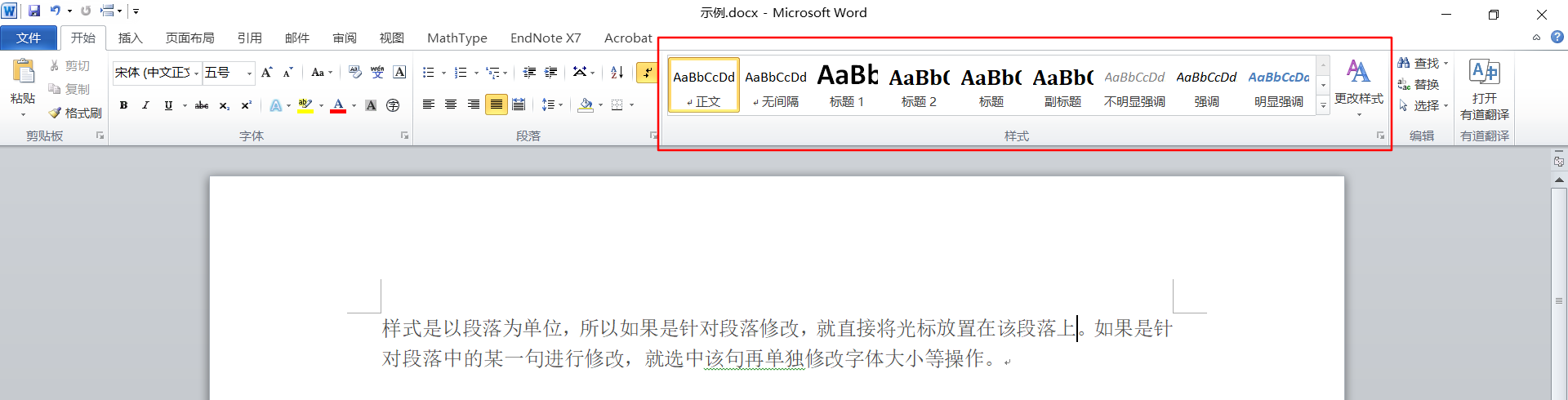The width and height of the screenshot is (1568, 400).
Task: Click the Copy (复制) button
Action: click(x=70, y=89)
